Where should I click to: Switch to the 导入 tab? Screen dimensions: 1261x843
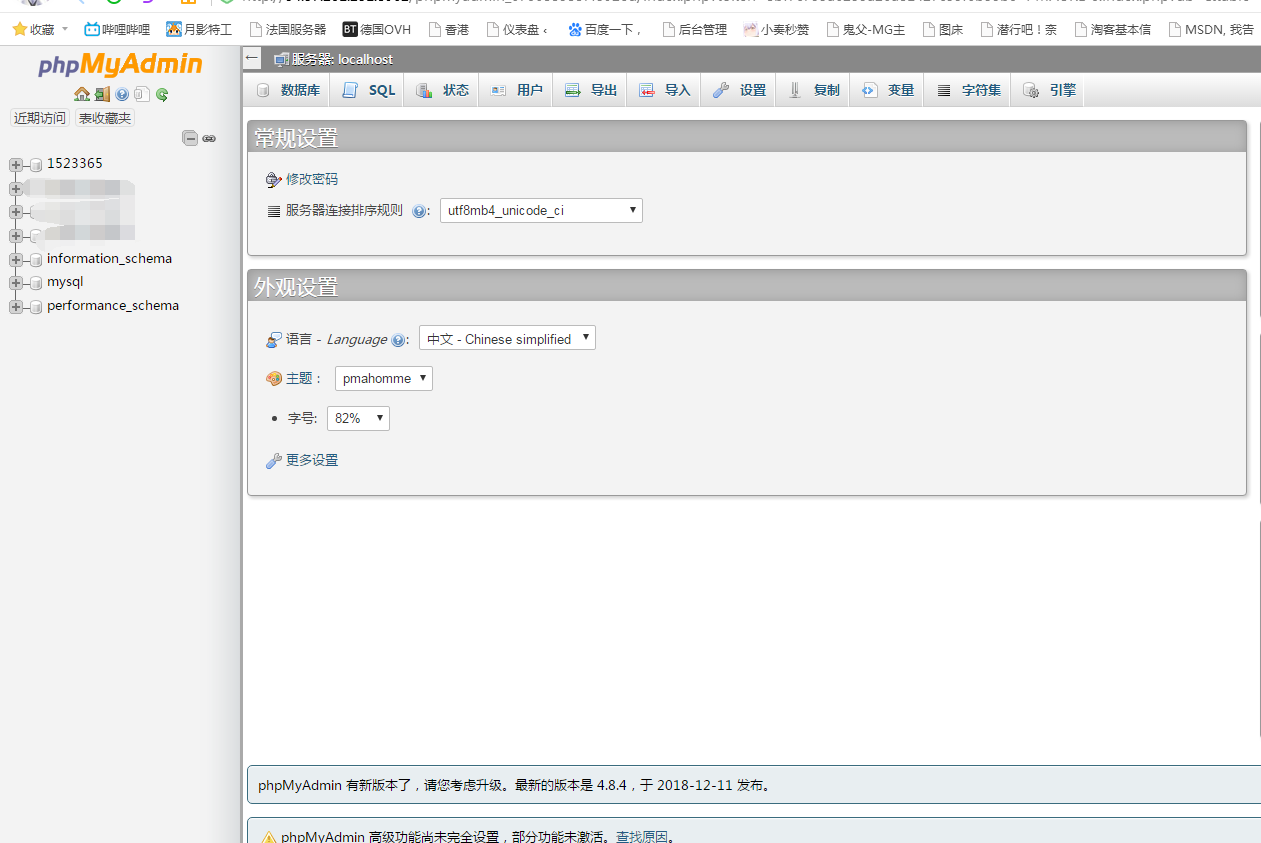coord(664,90)
